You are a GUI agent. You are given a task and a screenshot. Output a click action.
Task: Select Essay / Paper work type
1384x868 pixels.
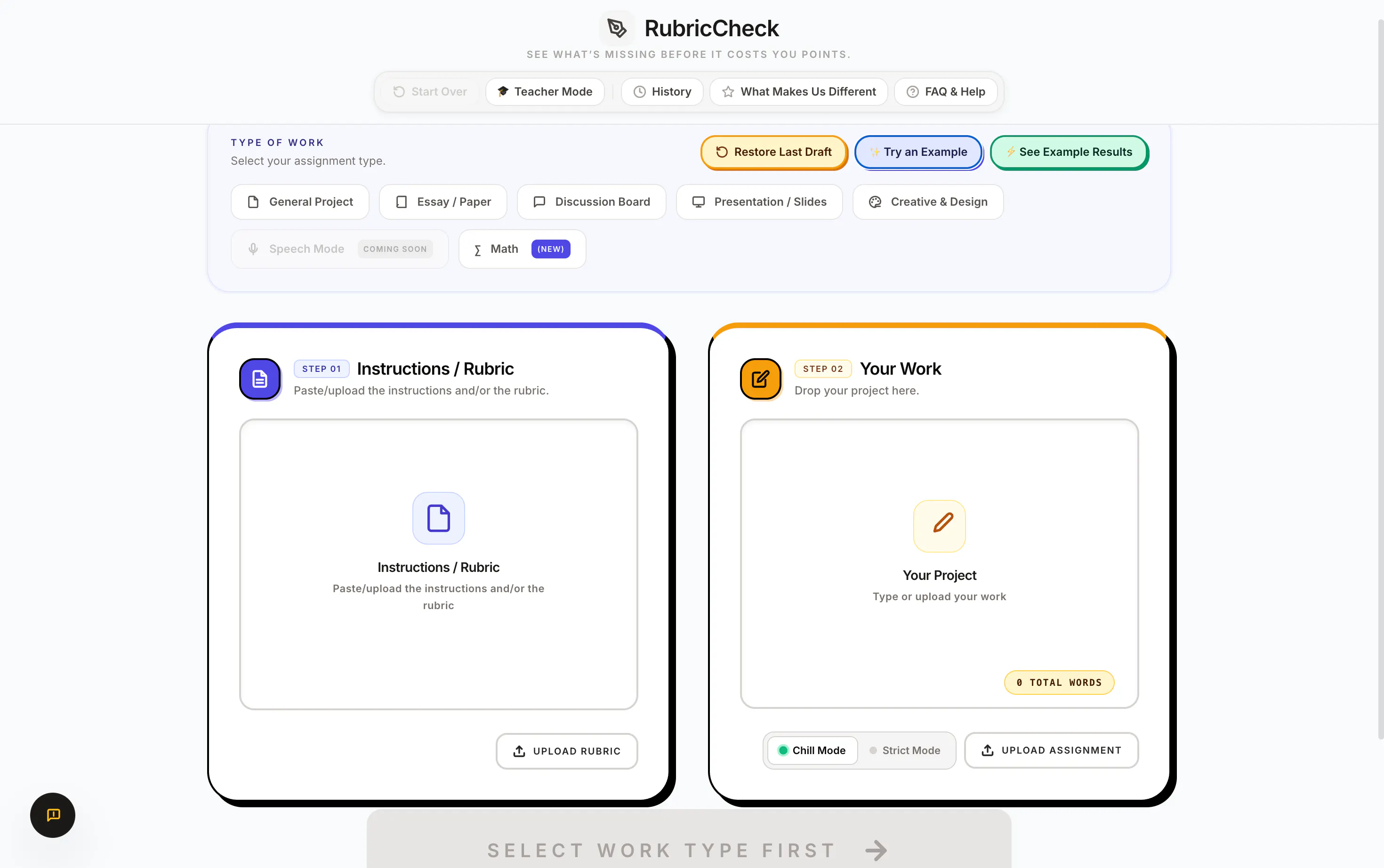443,202
